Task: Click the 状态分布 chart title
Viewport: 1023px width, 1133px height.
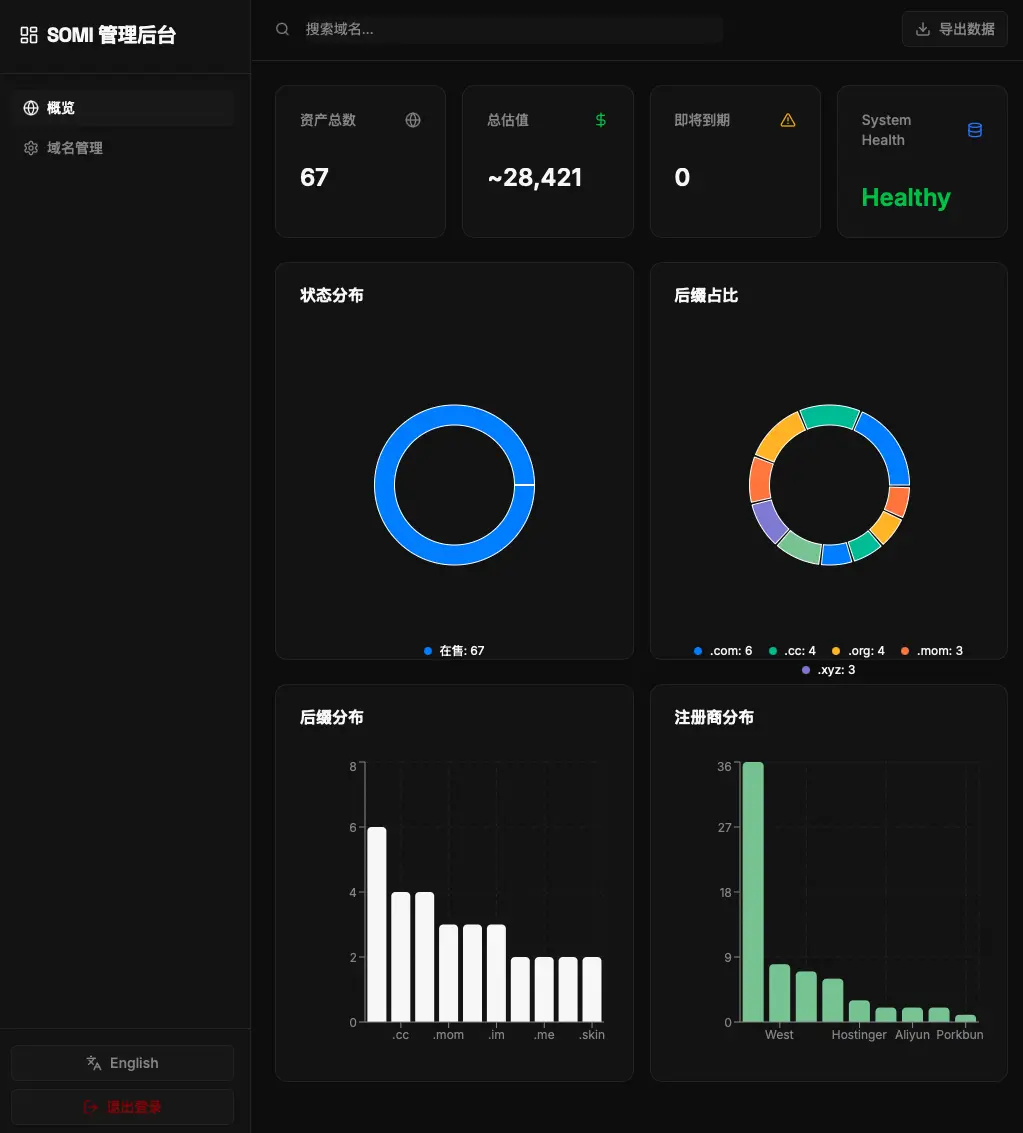Action: [332, 295]
